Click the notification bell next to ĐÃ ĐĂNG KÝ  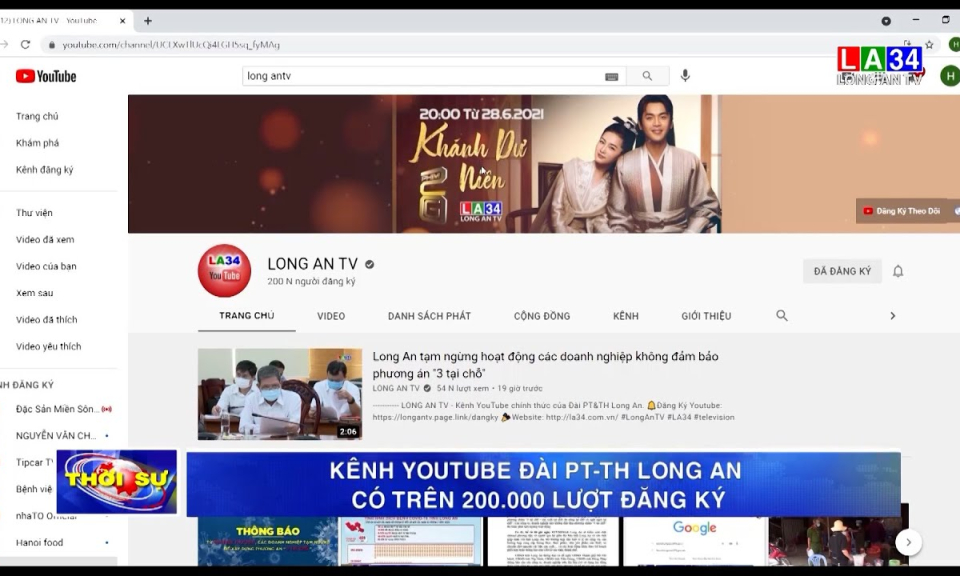898,271
